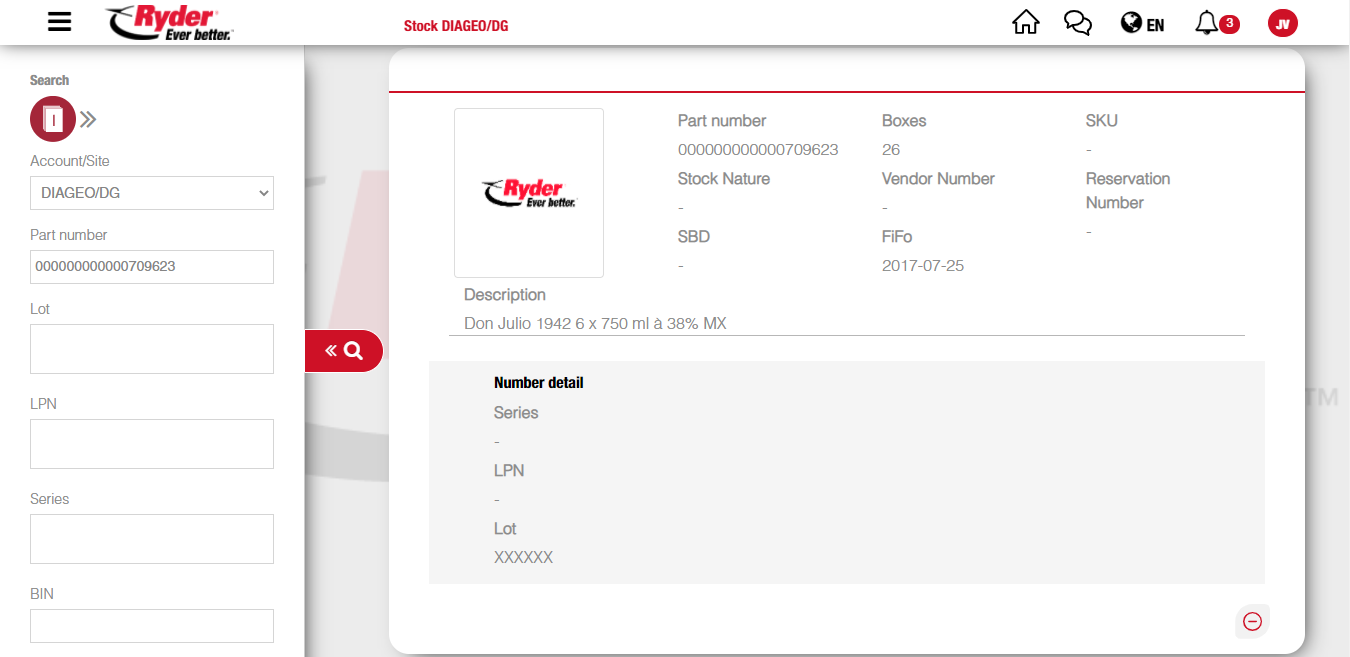Viewport: 1350px width, 657px height.
Task: Click into the Part number field
Action: 152,267
